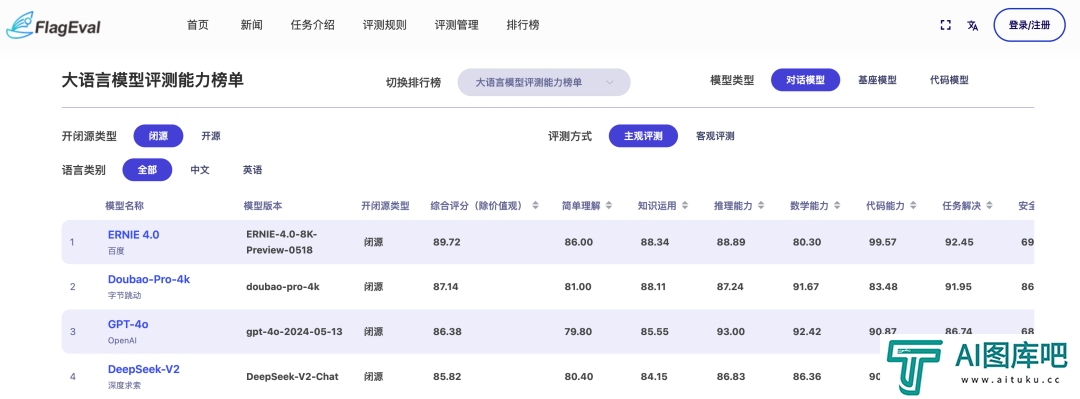Sort by 数学能力 column arrows
This screenshot has height=399, width=1080.
(837, 206)
